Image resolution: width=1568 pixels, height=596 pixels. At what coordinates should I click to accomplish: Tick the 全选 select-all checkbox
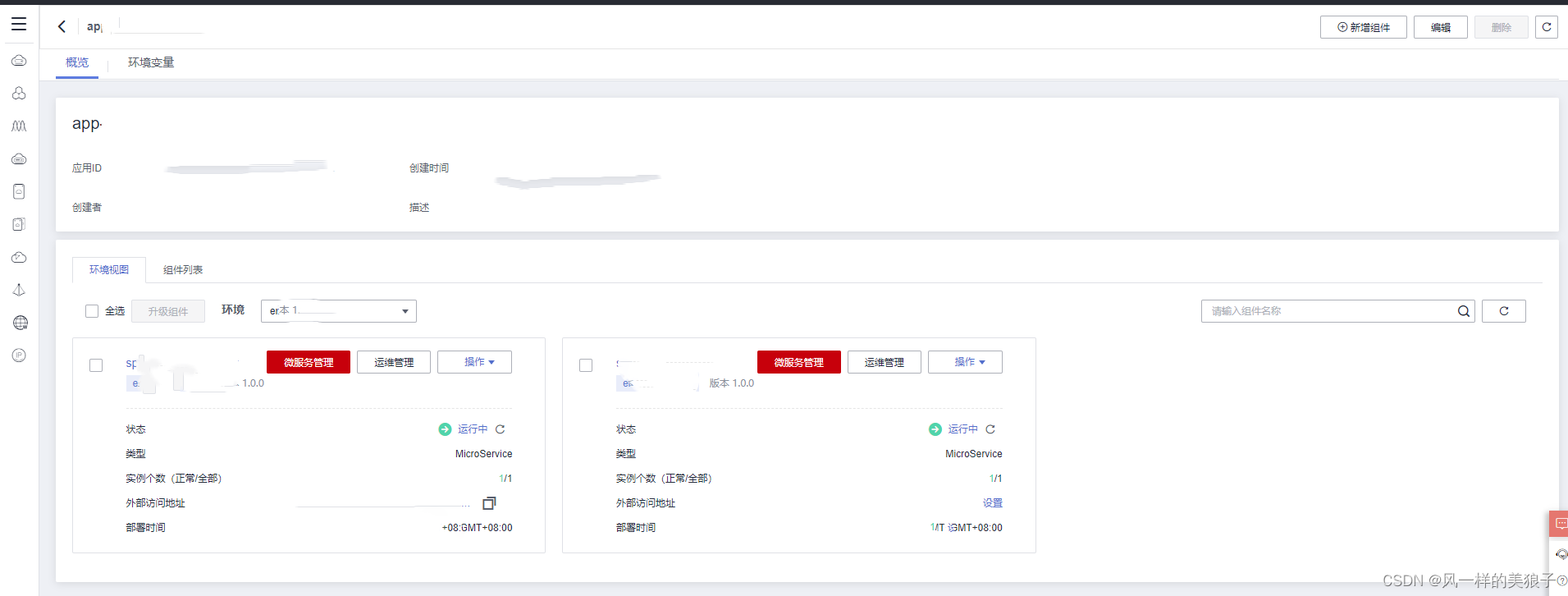point(92,311)
